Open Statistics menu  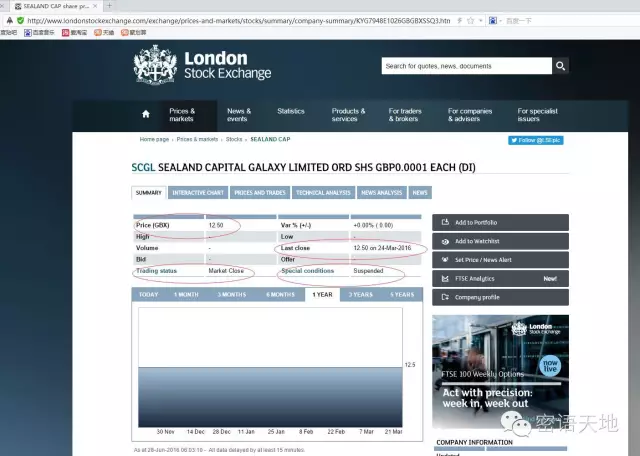click(291, 111)
